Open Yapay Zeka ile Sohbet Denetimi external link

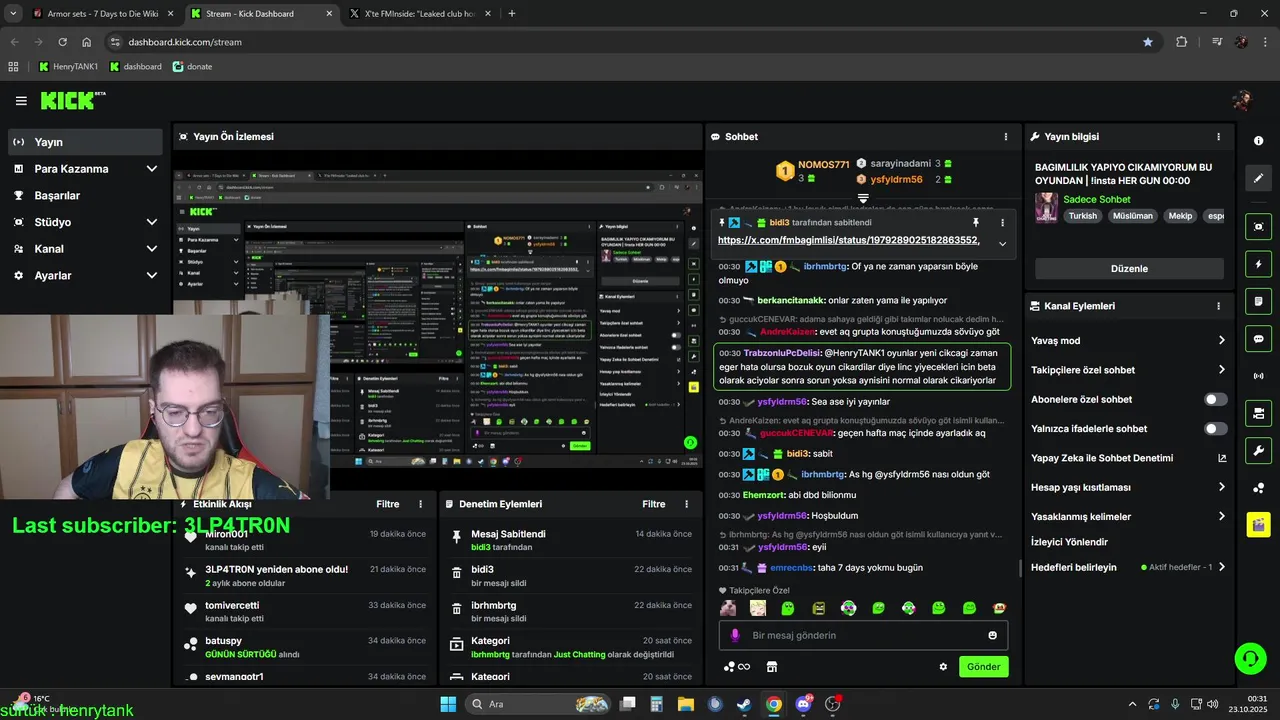(x=1221, y=458)
